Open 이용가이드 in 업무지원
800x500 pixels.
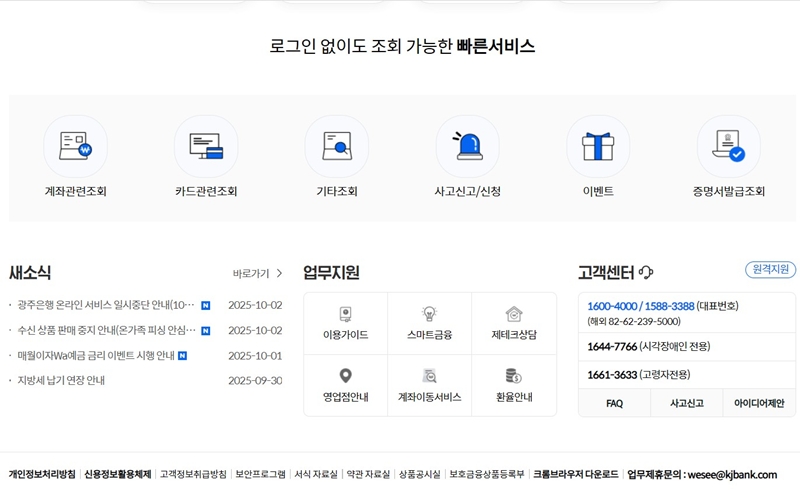click(345, 323)
